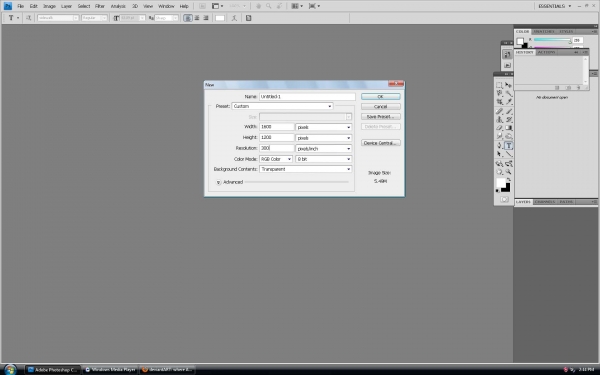Enable right align text option

(x=206, y=18)
